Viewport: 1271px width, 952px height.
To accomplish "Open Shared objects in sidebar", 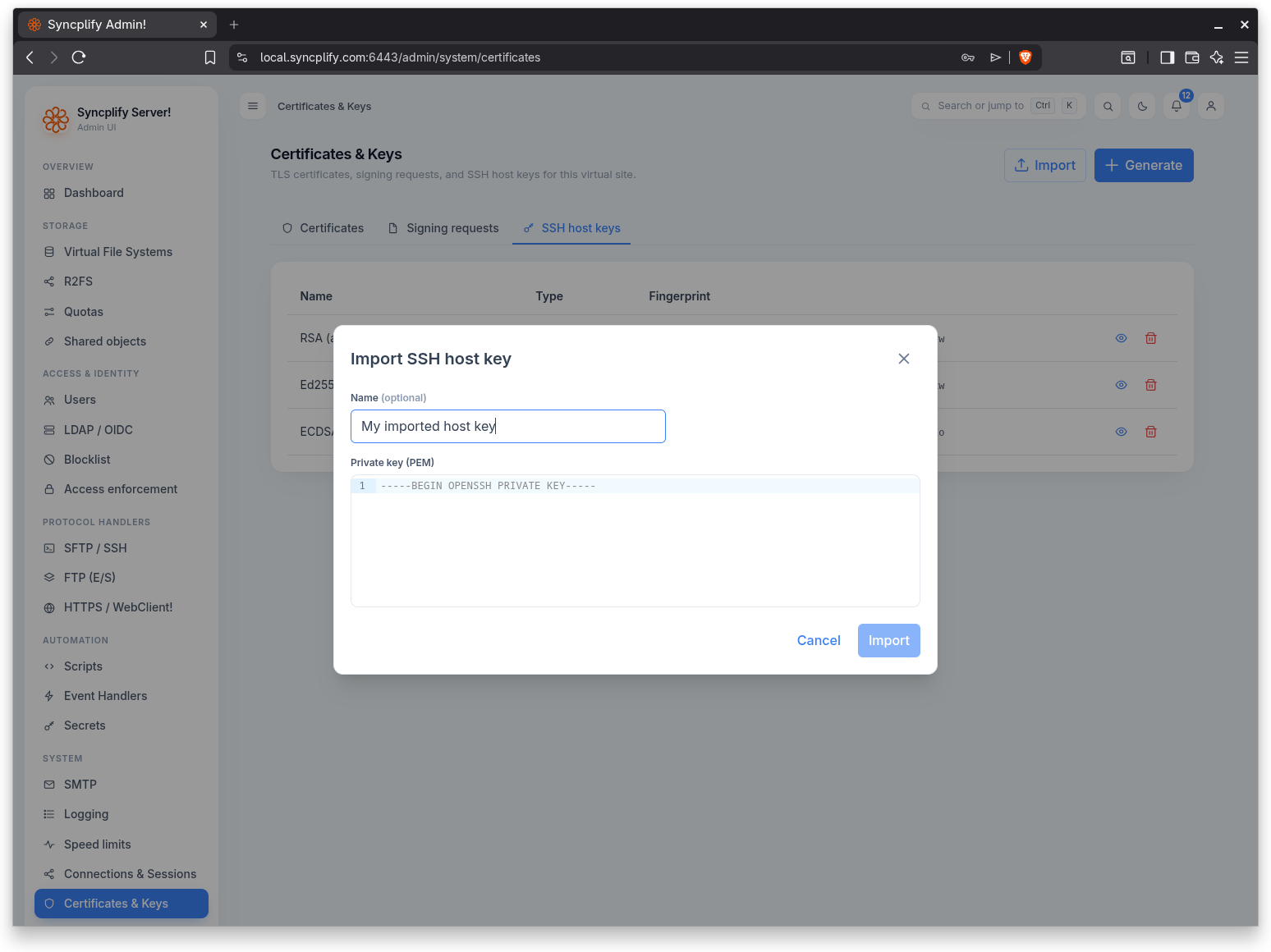I will [122, 341].
